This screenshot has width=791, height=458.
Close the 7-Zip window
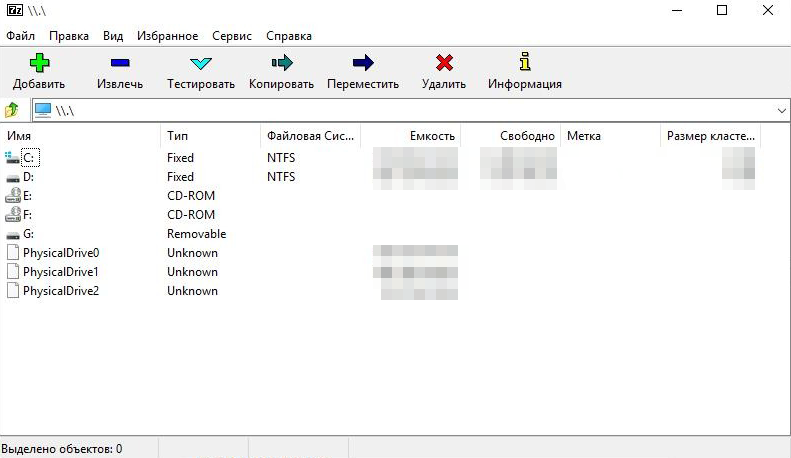pos(768,10)
